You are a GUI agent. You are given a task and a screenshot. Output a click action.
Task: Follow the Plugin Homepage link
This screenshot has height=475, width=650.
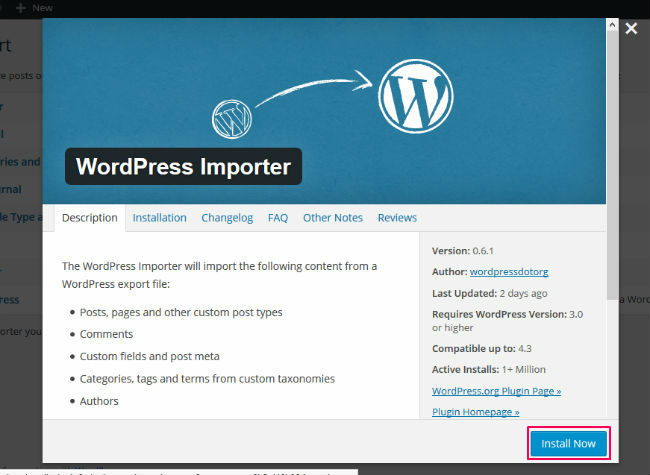(x=475, y=412)
